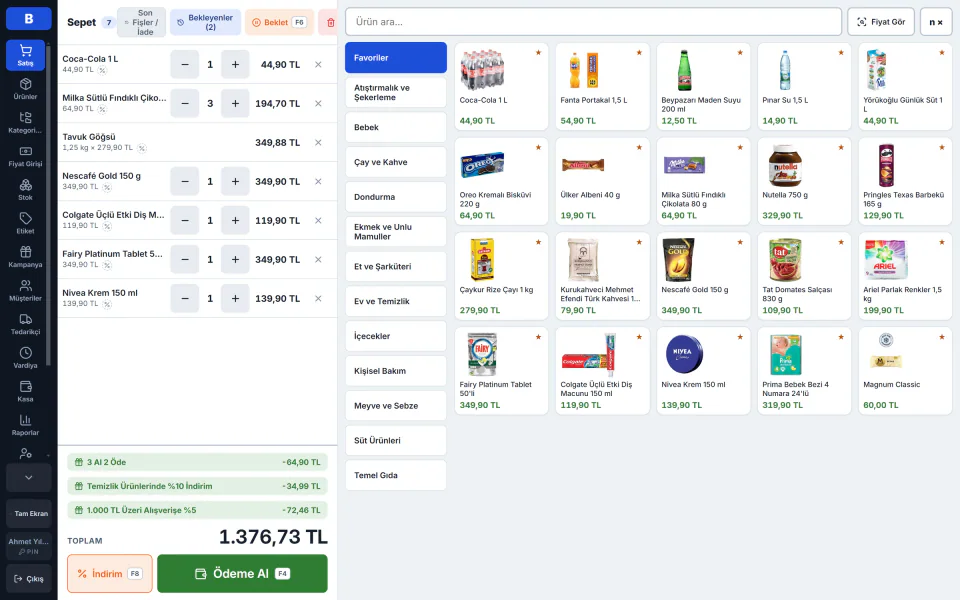Toggle favorite star on Ariel Parlak Renkler
Image resolution: width=960 pixels, height=600 pixels.
point(942,242)
